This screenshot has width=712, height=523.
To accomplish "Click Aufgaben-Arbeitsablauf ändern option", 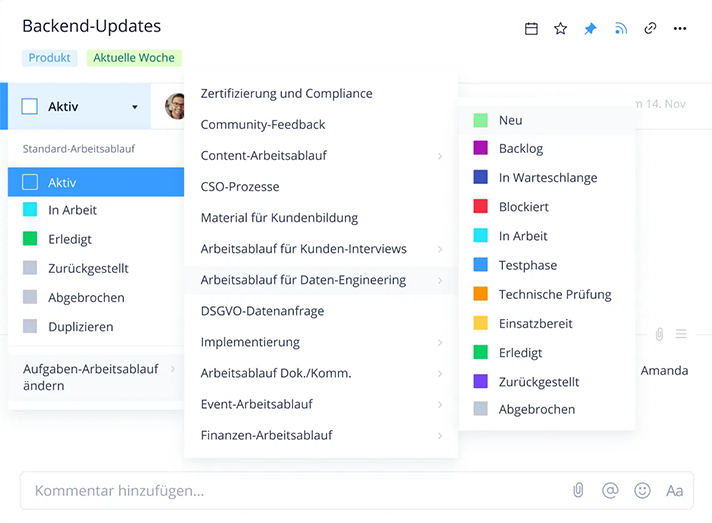I will point(91,377).
